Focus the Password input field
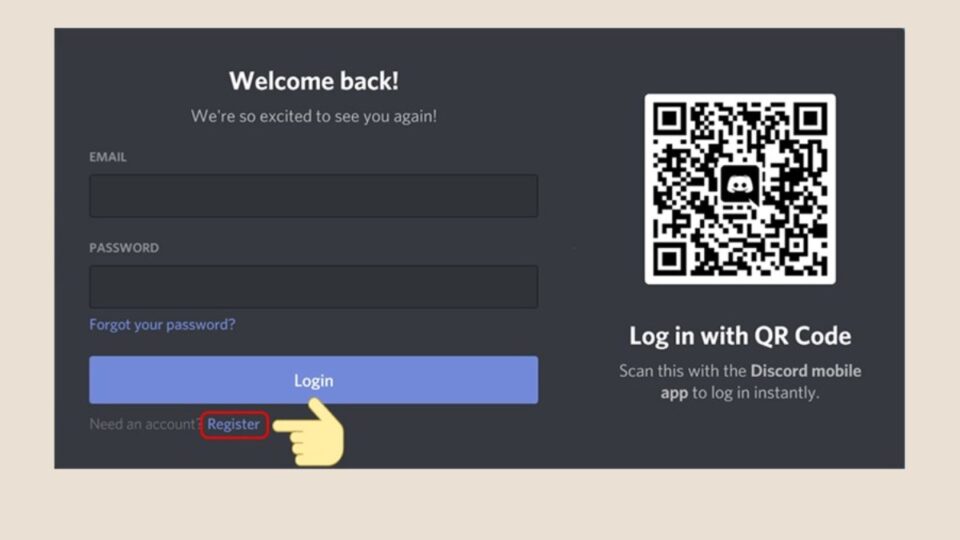 [x=313, y=287]
